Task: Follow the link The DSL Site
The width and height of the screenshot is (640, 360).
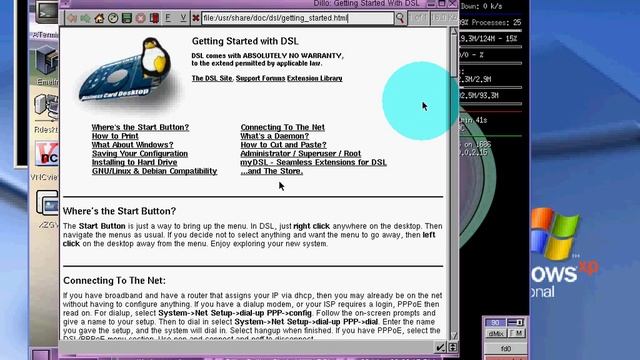Action: click(212, 78)
